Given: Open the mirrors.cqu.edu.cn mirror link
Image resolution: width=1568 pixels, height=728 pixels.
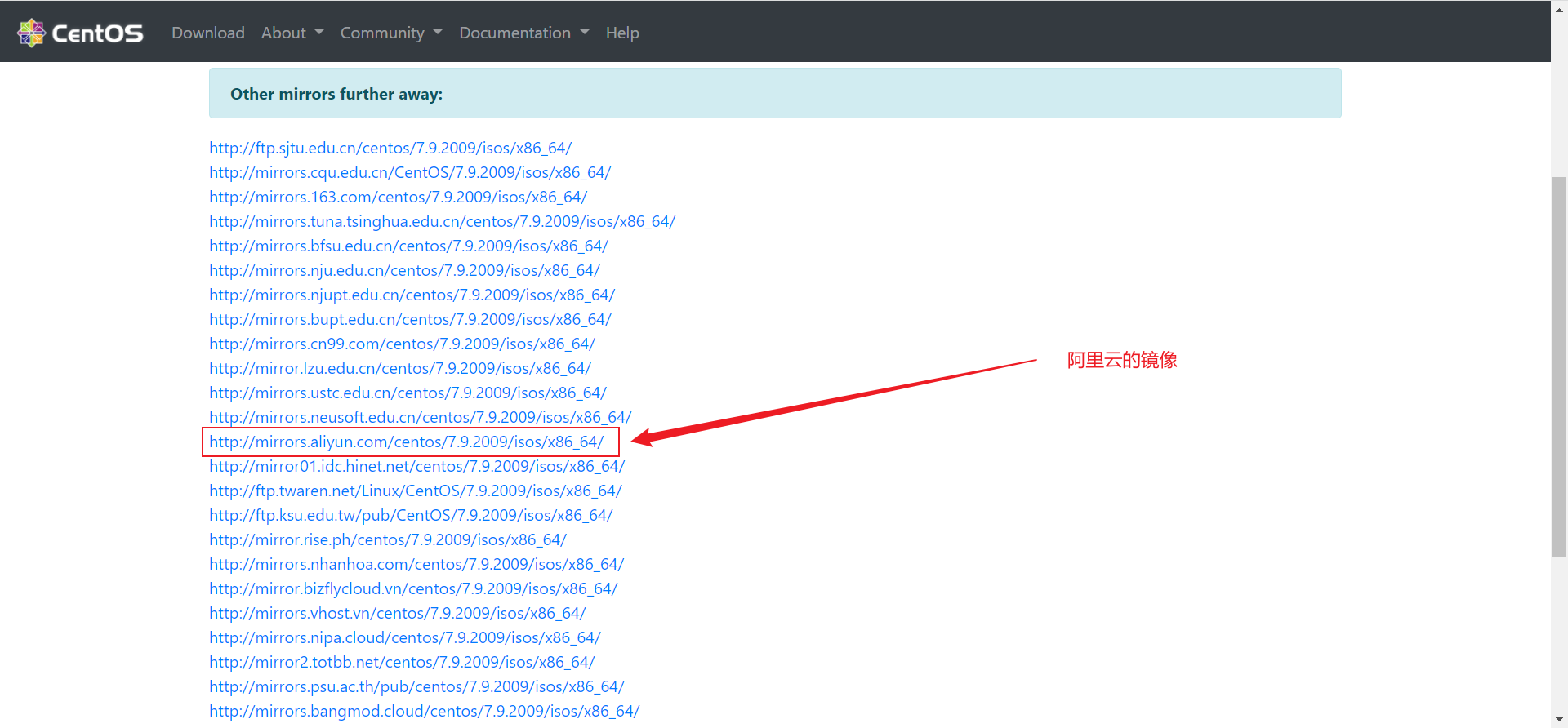Looking at the screenshot, I should (x=410, y=172).
